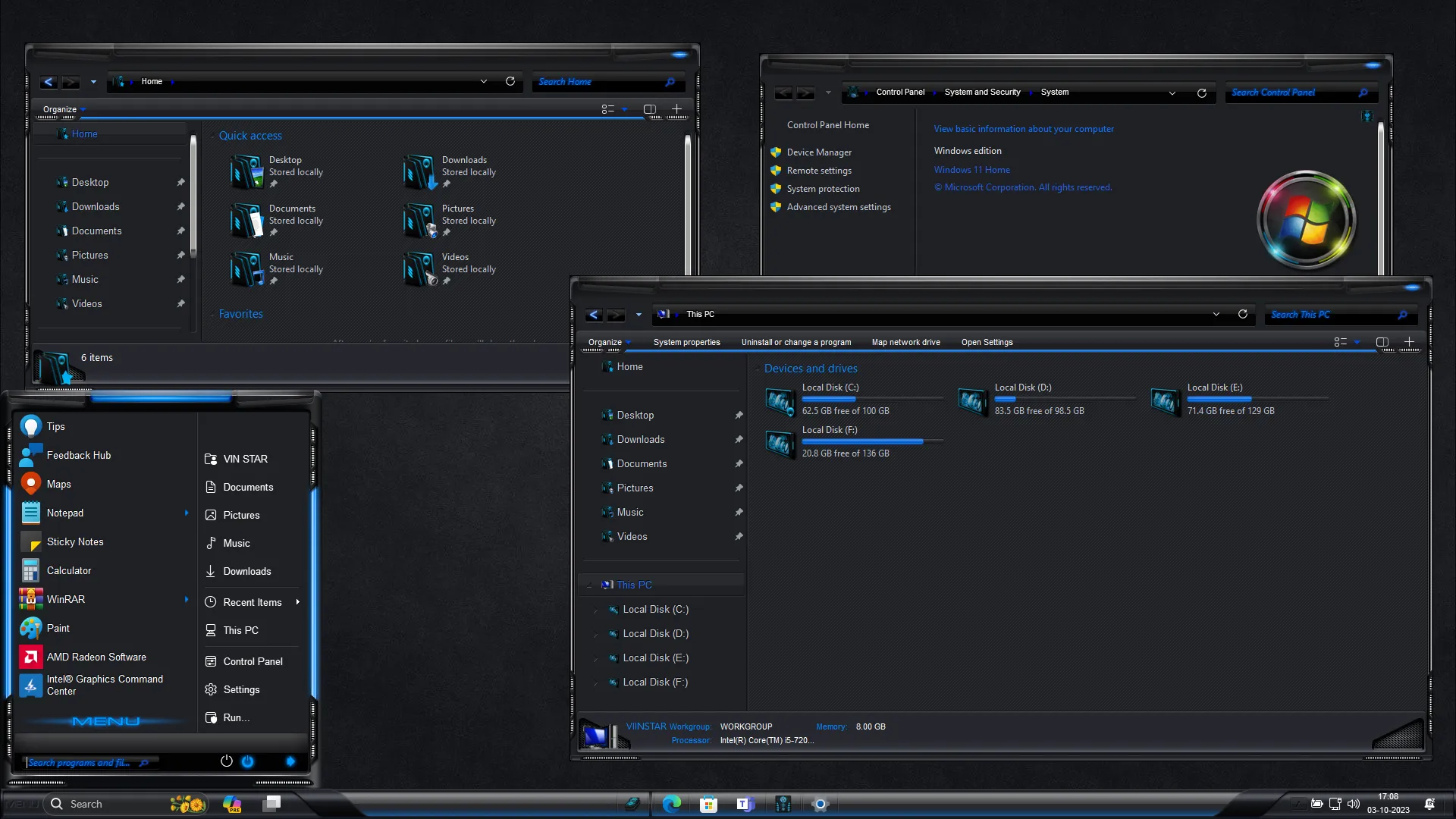The width and height of the screenshot is (1456, 819).
Task: Expand the Local Disk (C:) tree item
Action: coord(595,609)
